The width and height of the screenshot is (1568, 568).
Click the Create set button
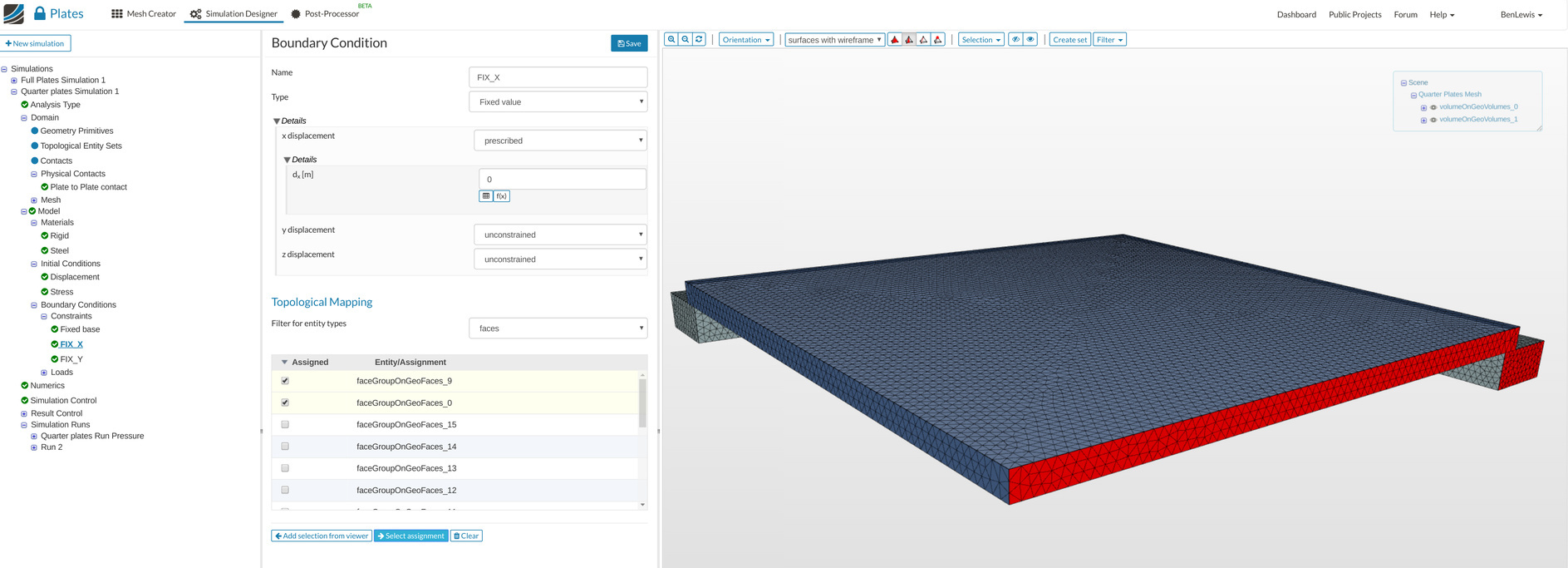tap(1069, 39)
